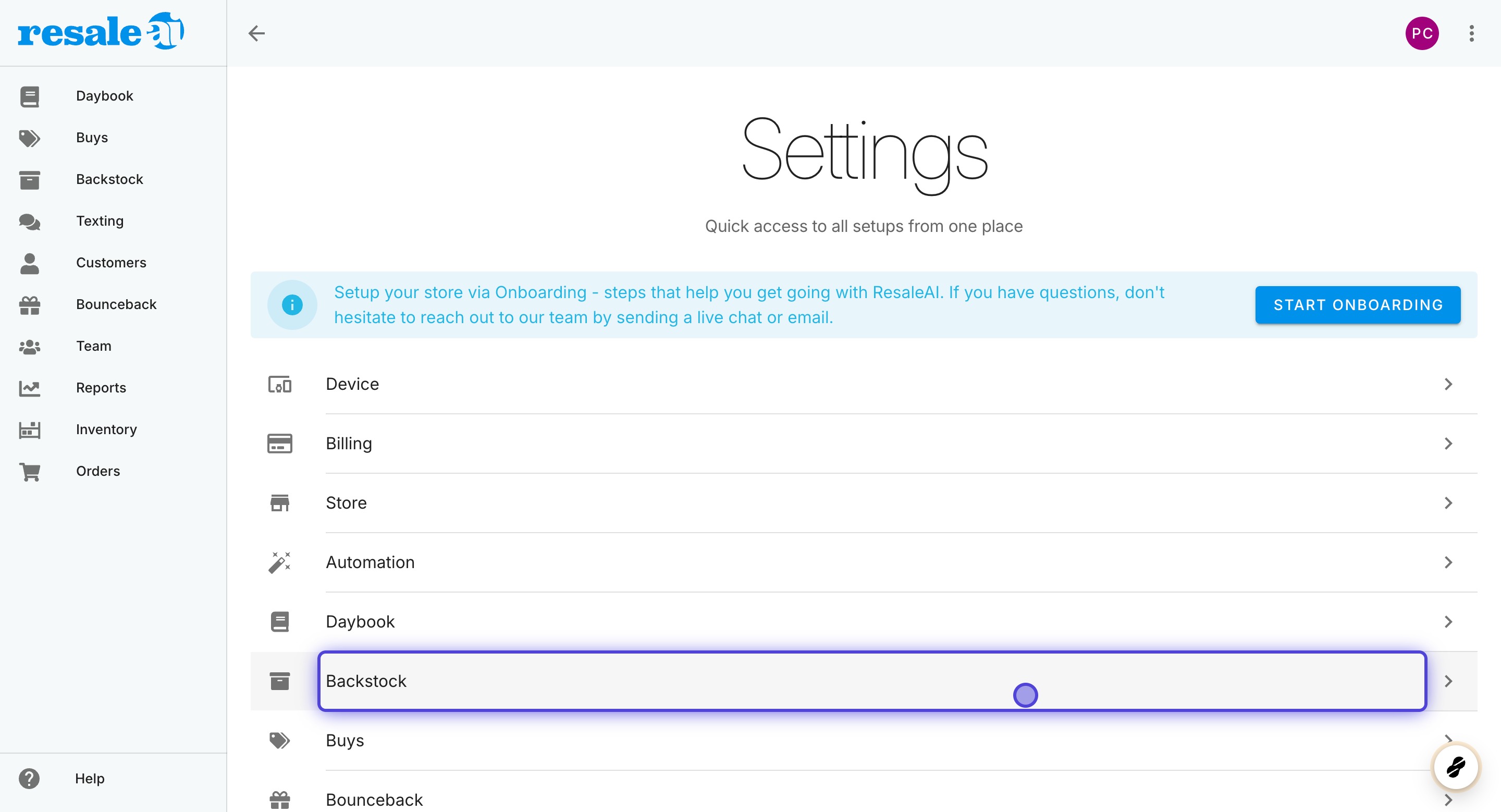Open Texting in the sidebar menu
Image resolution: width=1501 pixels, height=812 pixels.
(113, 222)
